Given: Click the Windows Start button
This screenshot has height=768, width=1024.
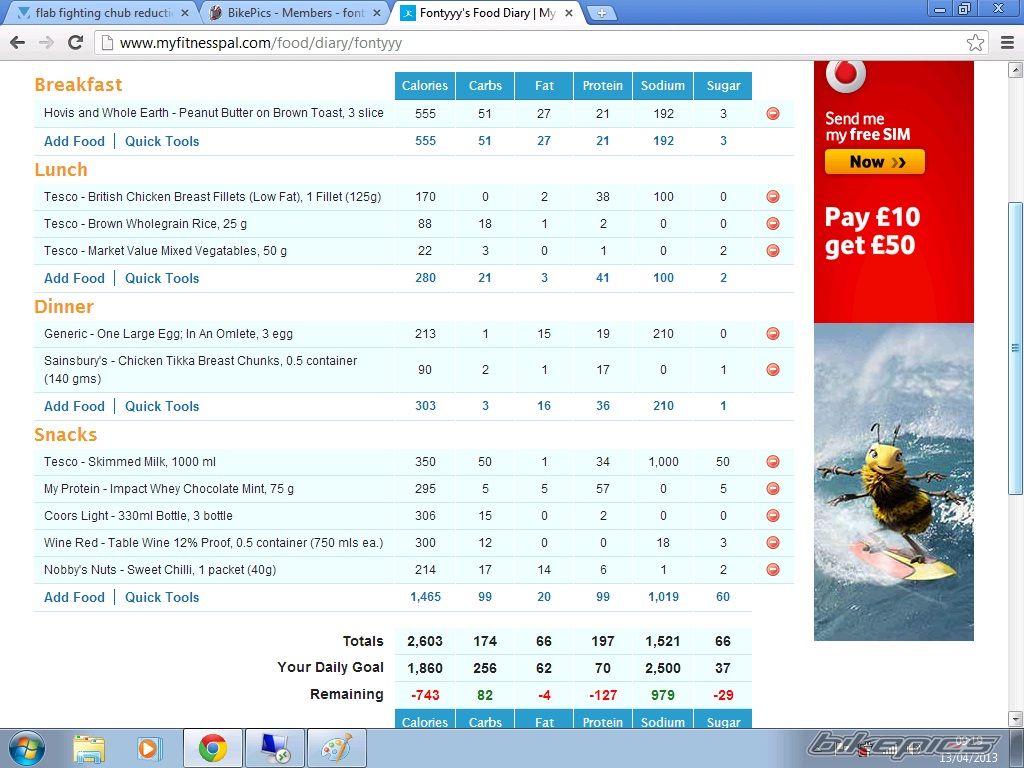Looking at the screenshot, I should pyautogui.click(x=26, y=747).
